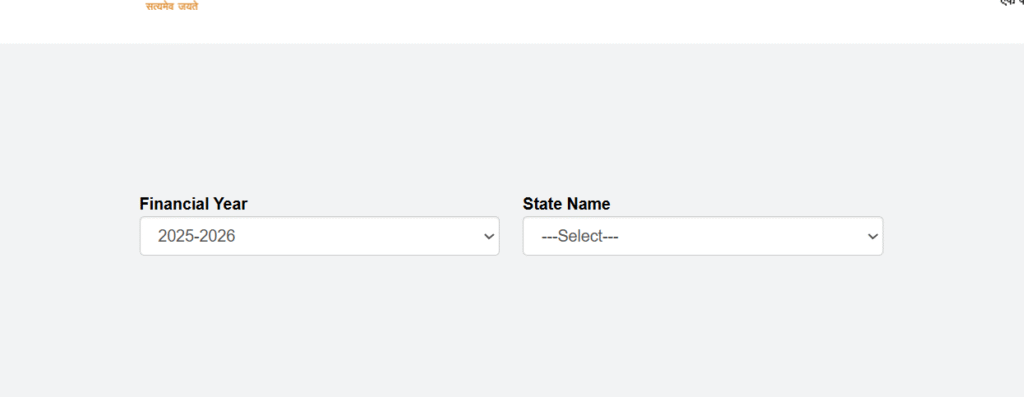
Task: Select the state combo box showing ---Select---
Action: 703,236
